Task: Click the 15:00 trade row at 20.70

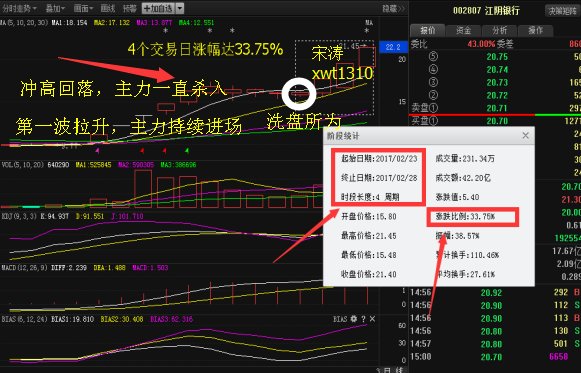Action: [495, 357]
